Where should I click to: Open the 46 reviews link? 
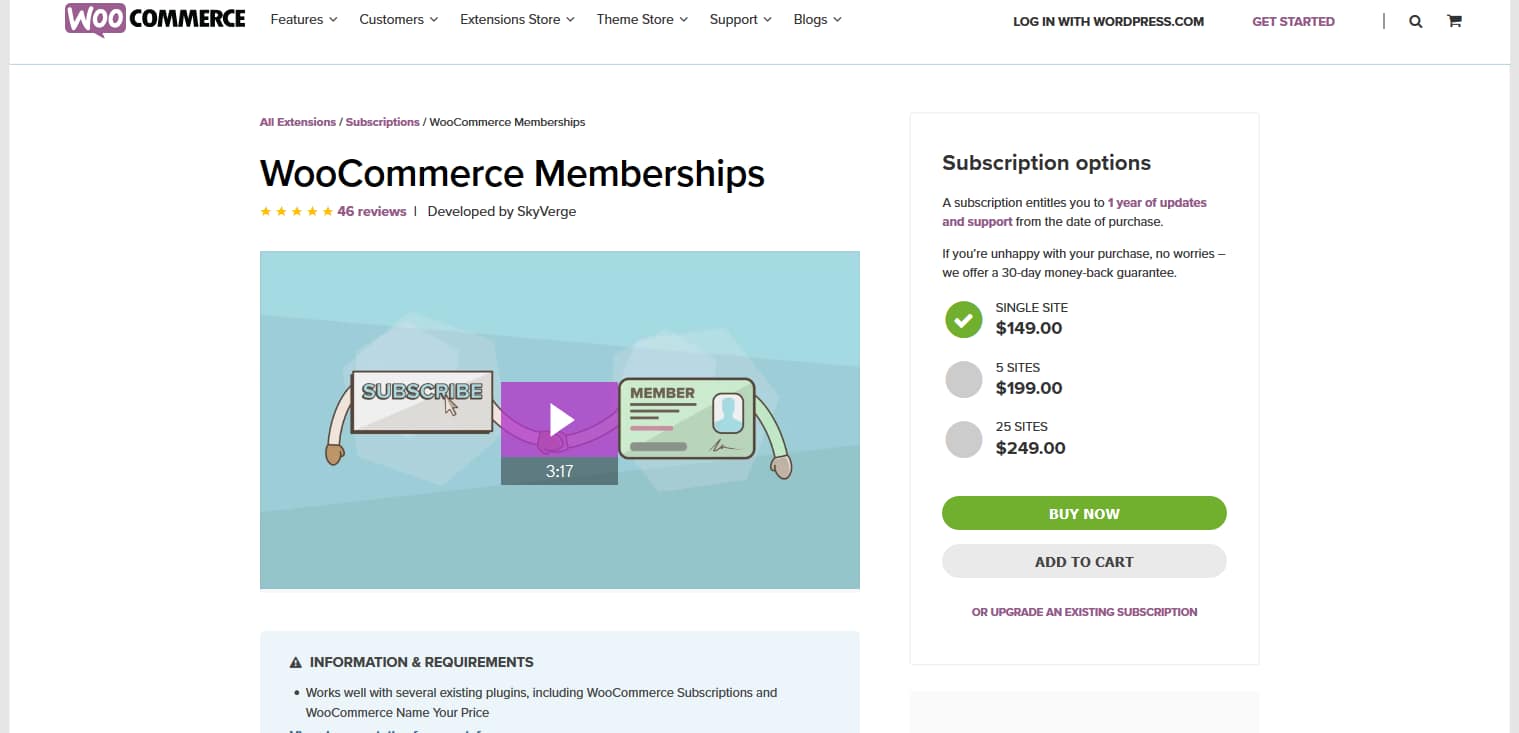coord(372,212)
